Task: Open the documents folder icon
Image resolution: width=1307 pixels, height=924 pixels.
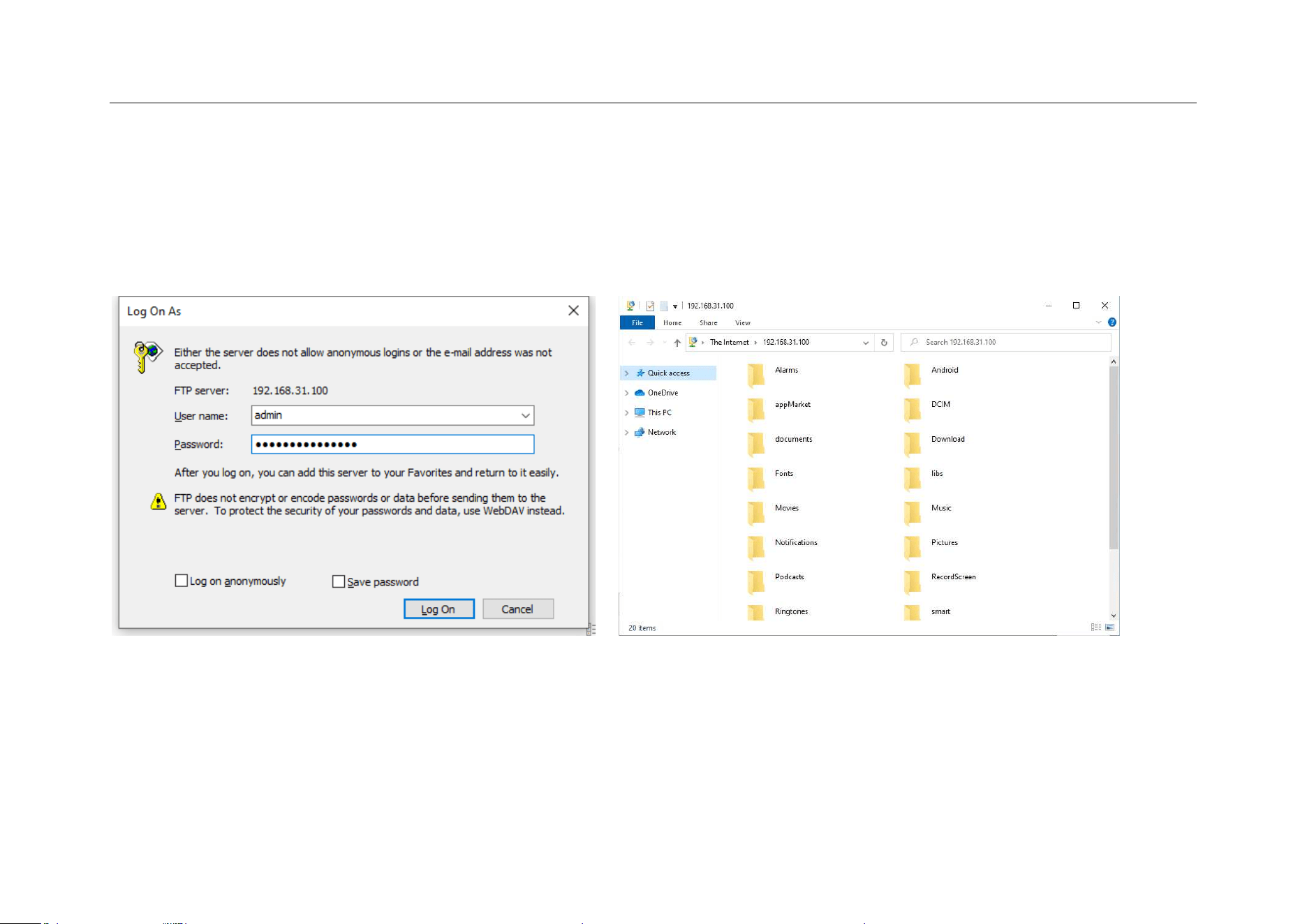Action: tap(755, 444)
